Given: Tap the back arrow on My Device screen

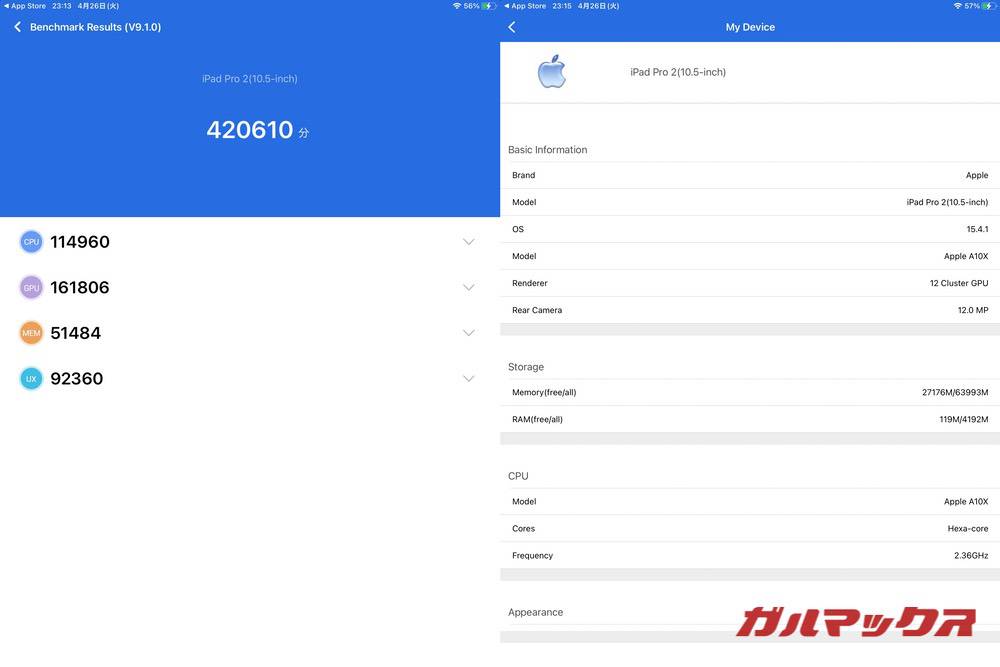Looking at the screenshot, I should pyautogui.click(x=511, y=26).
